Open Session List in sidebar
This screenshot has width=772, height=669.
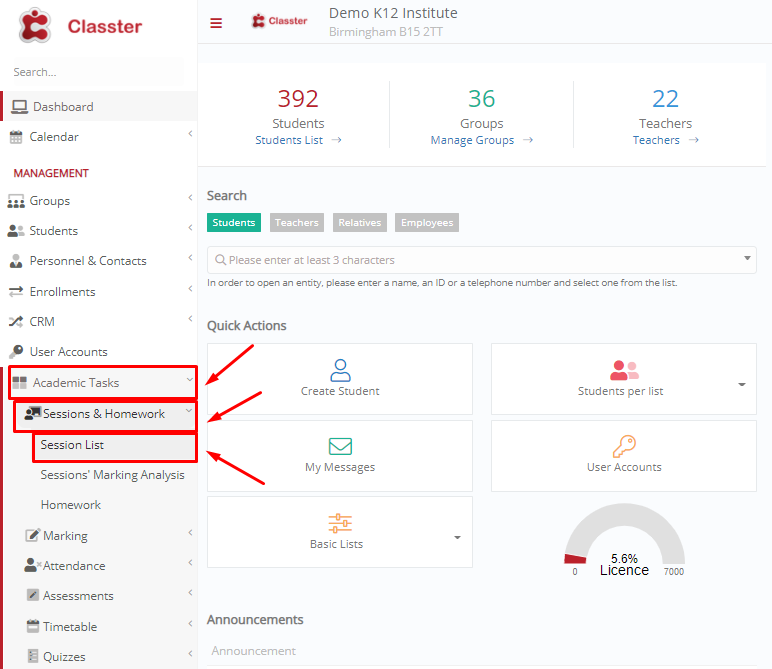coord(72,445)
